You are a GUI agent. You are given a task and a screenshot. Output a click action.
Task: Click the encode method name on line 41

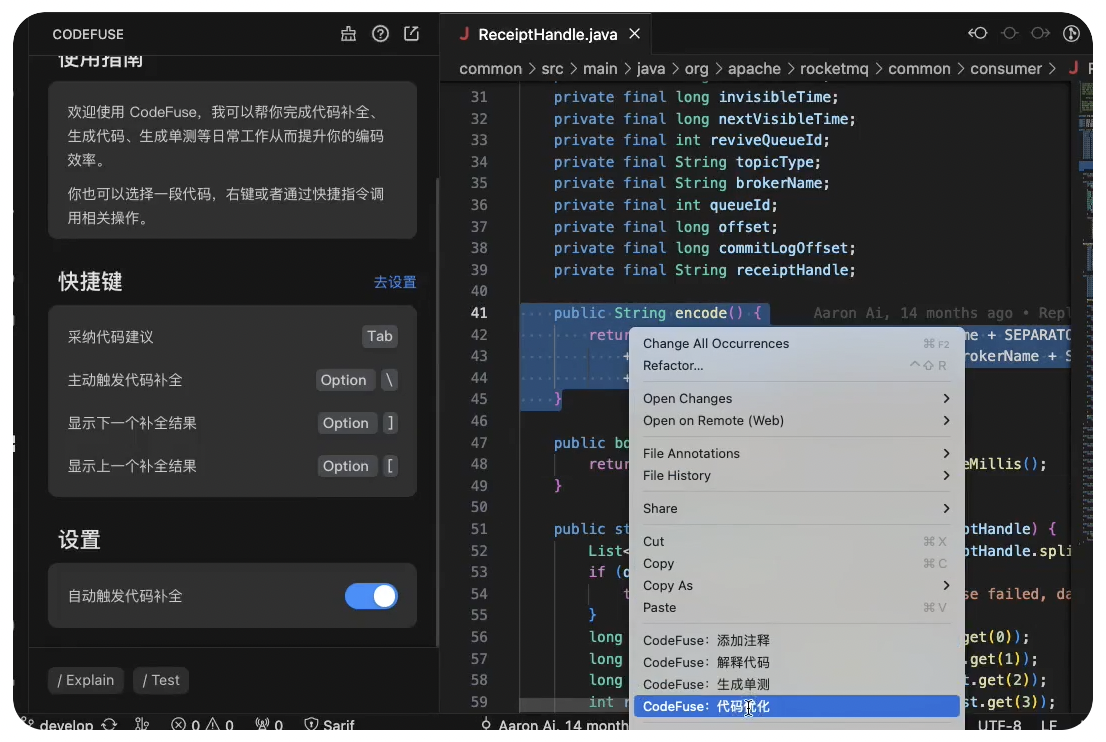(x=700, y=312)
